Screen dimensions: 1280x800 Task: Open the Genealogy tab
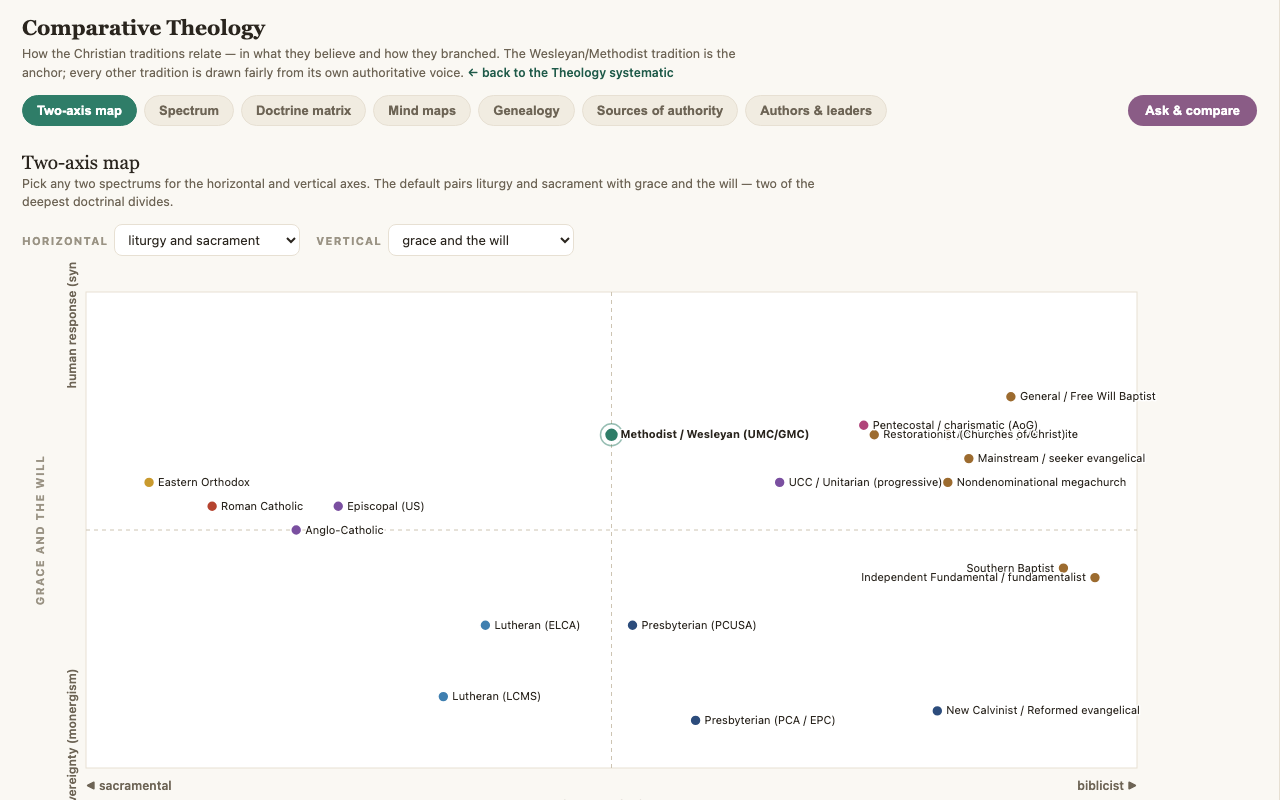coord(526,110)
